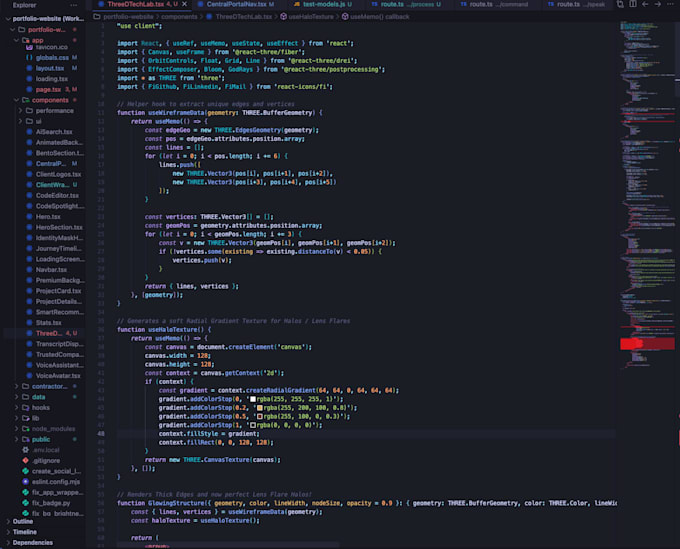680x549 pixels.
Task: Click the create_social Python file icon
Action: click(x=26, y=471)
